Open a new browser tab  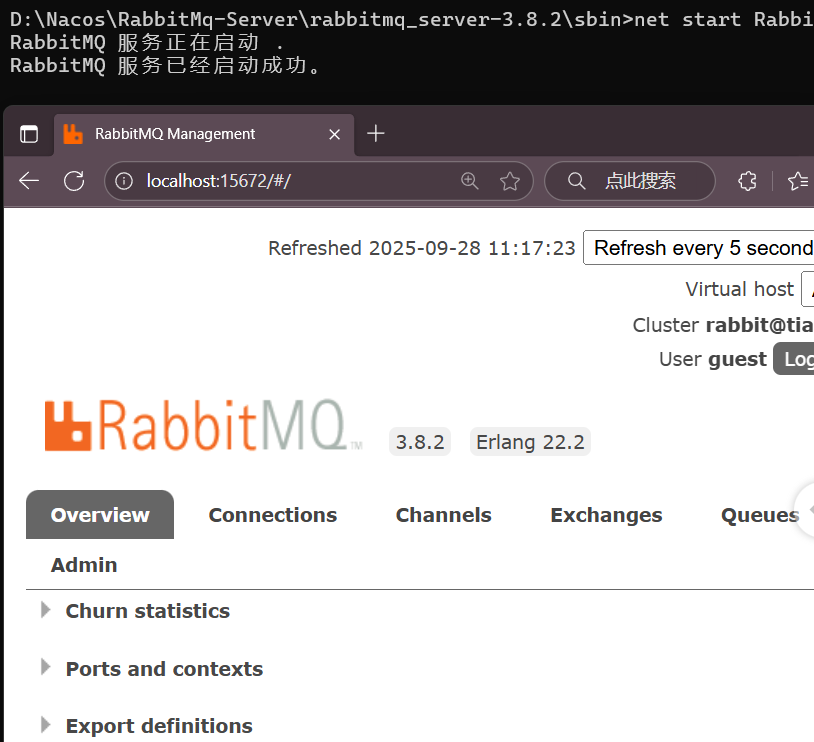coord(376,133)
